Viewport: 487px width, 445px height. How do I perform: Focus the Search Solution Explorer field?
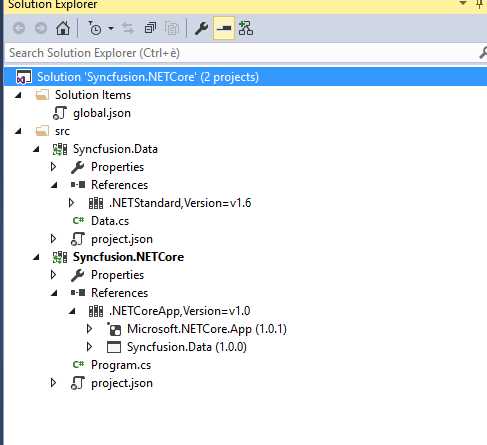pyautogui.click(x=242, y=53)
